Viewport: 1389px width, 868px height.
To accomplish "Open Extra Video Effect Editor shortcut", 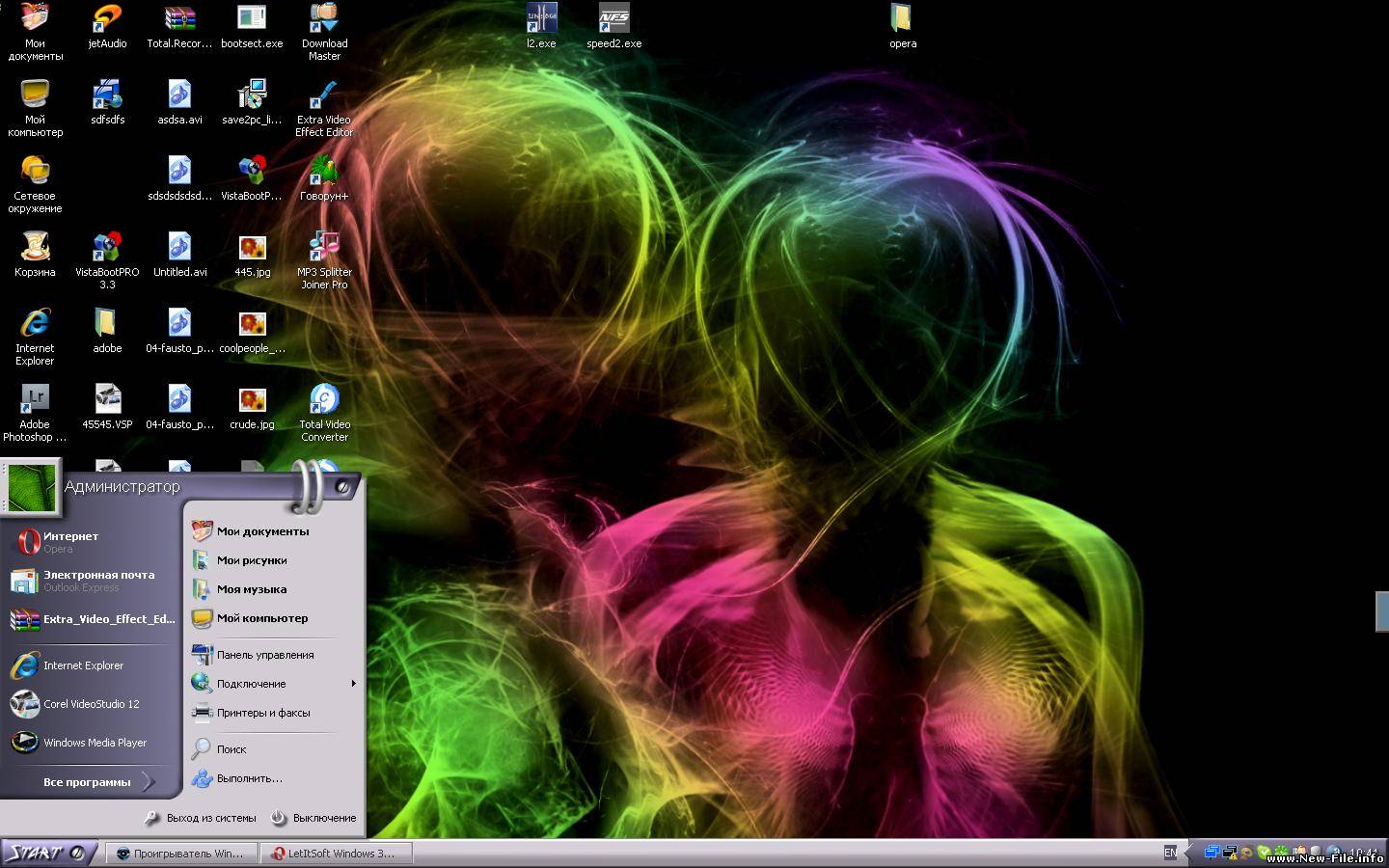I will 324,95.
